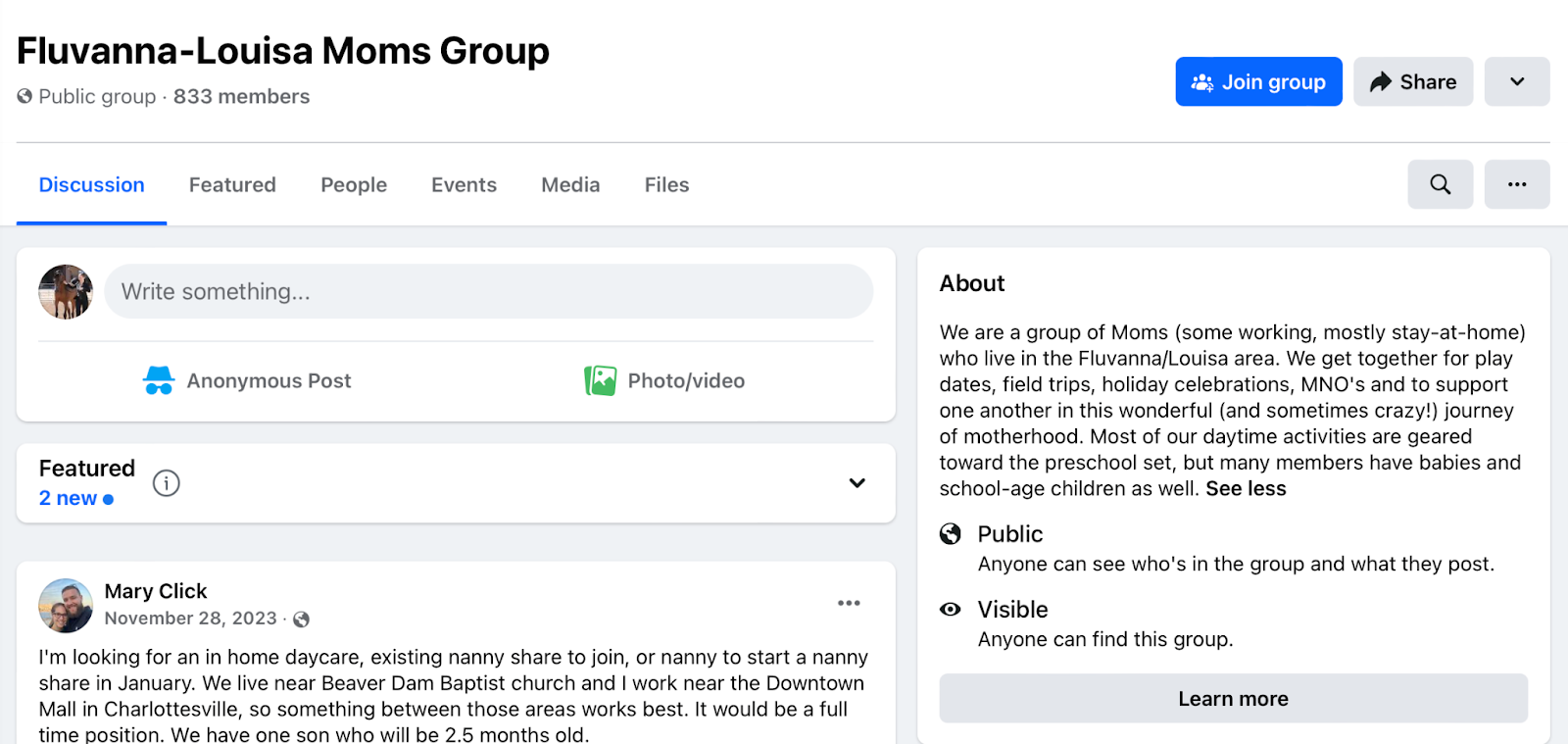
Task: Go to the Media tab
Action: [570, 185]
